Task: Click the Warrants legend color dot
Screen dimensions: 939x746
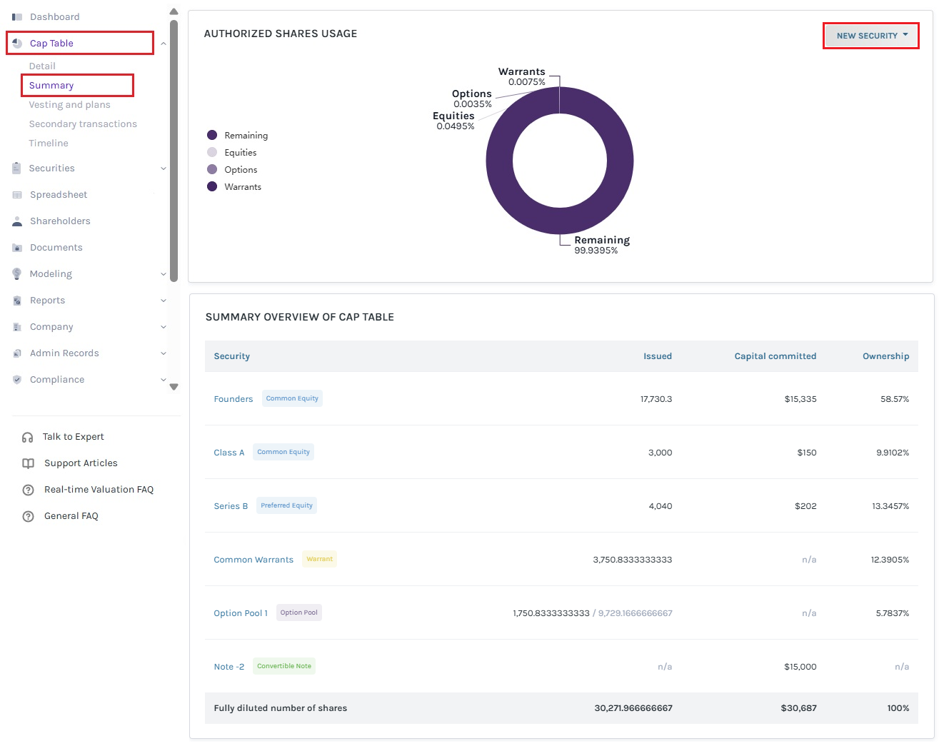Action: tap(212, 186)
